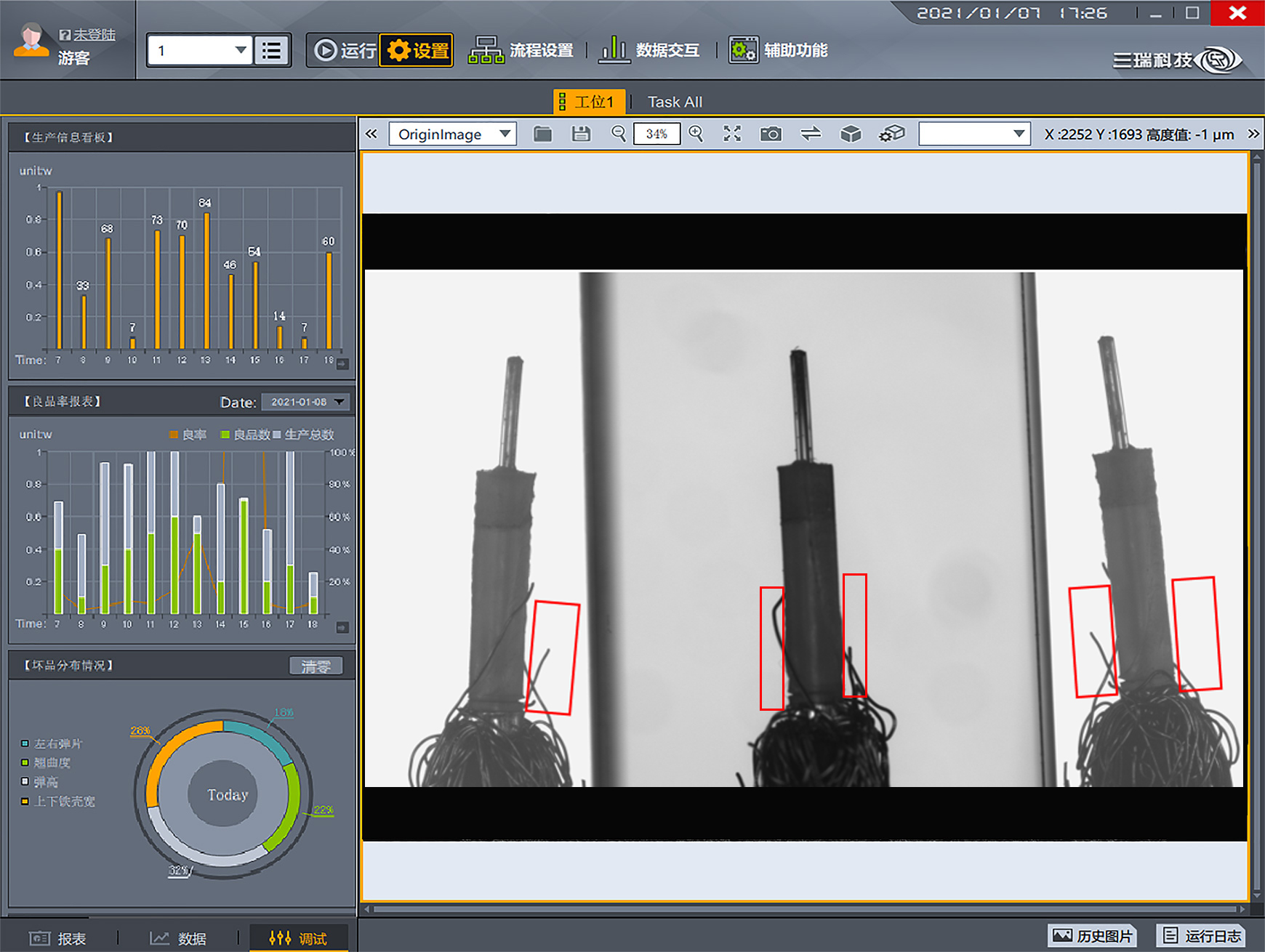Click the 清零 reset button

(x=316, y=666)
